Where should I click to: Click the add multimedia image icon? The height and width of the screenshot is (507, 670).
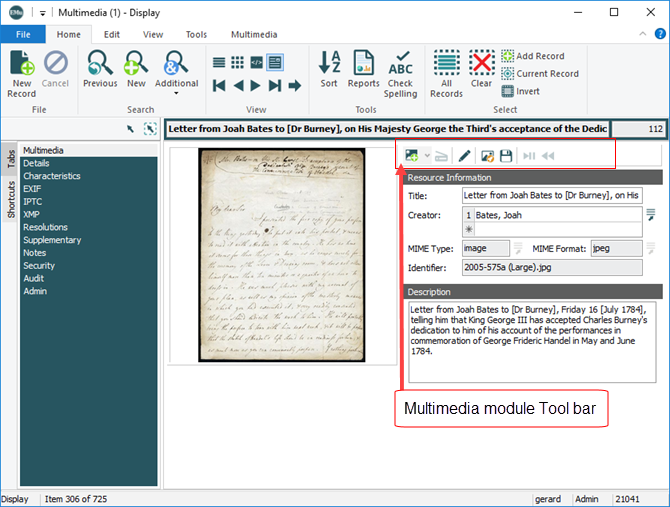click(x=411, y=156)
